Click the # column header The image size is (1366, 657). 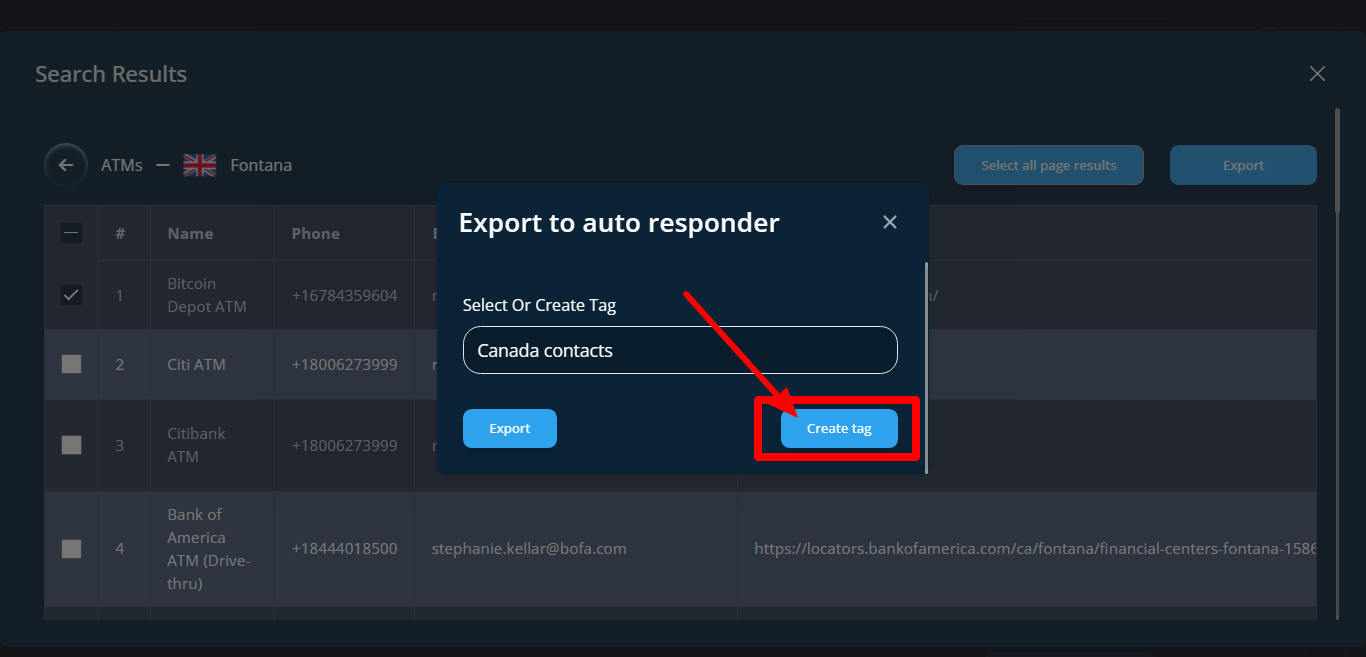pos(120,233)
